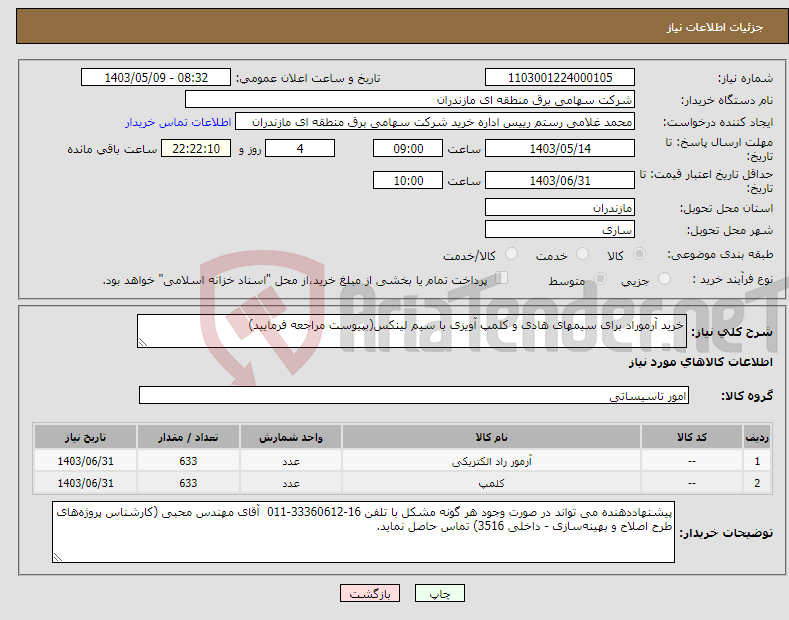Click the resize handle of شرح کلی نیاز box

[143, 343]
